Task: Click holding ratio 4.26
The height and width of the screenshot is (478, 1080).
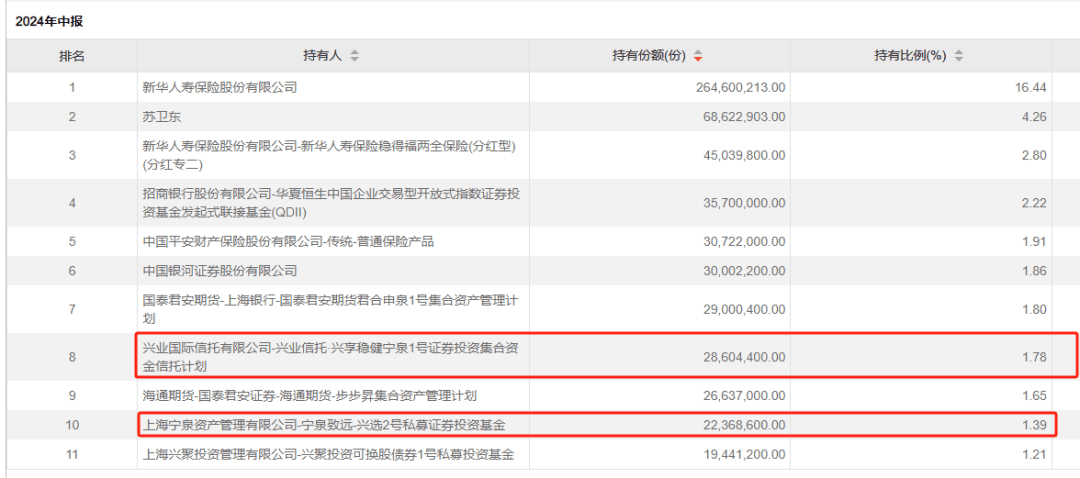Action: (1036, 116)
